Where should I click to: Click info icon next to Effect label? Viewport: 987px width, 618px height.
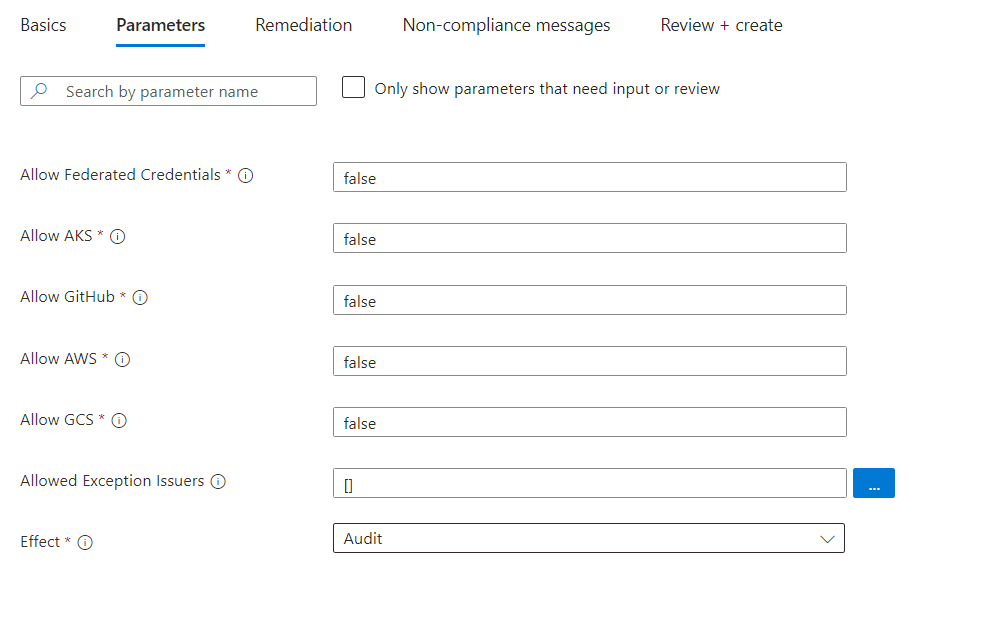coord(85,542)
